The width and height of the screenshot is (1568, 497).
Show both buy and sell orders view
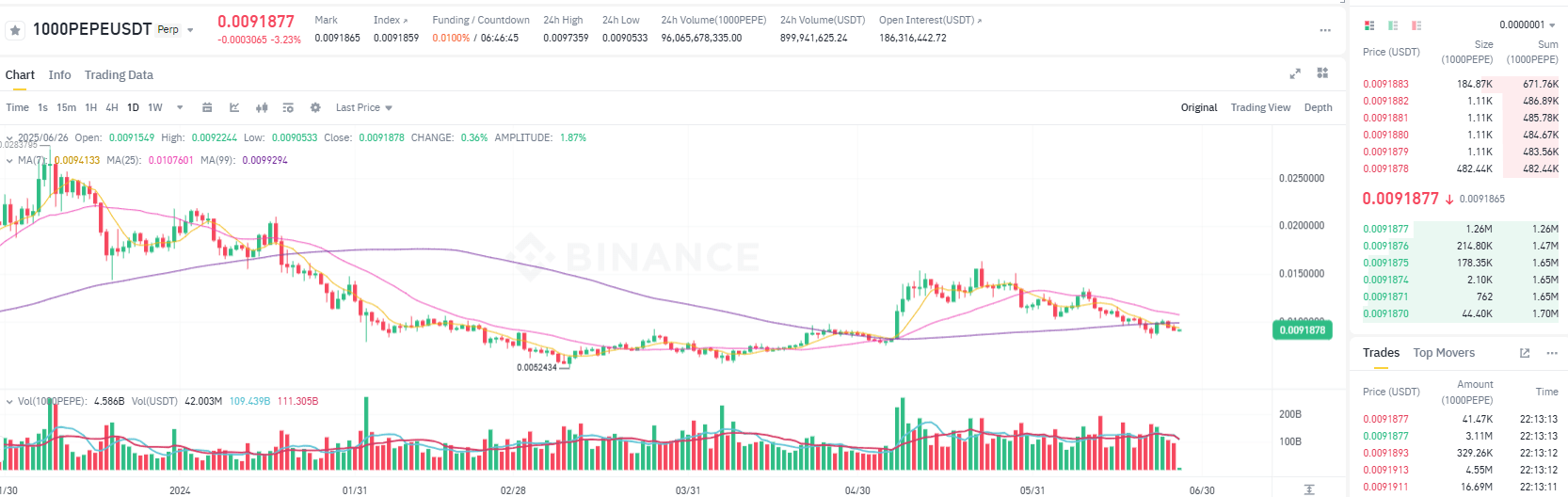1369,25
